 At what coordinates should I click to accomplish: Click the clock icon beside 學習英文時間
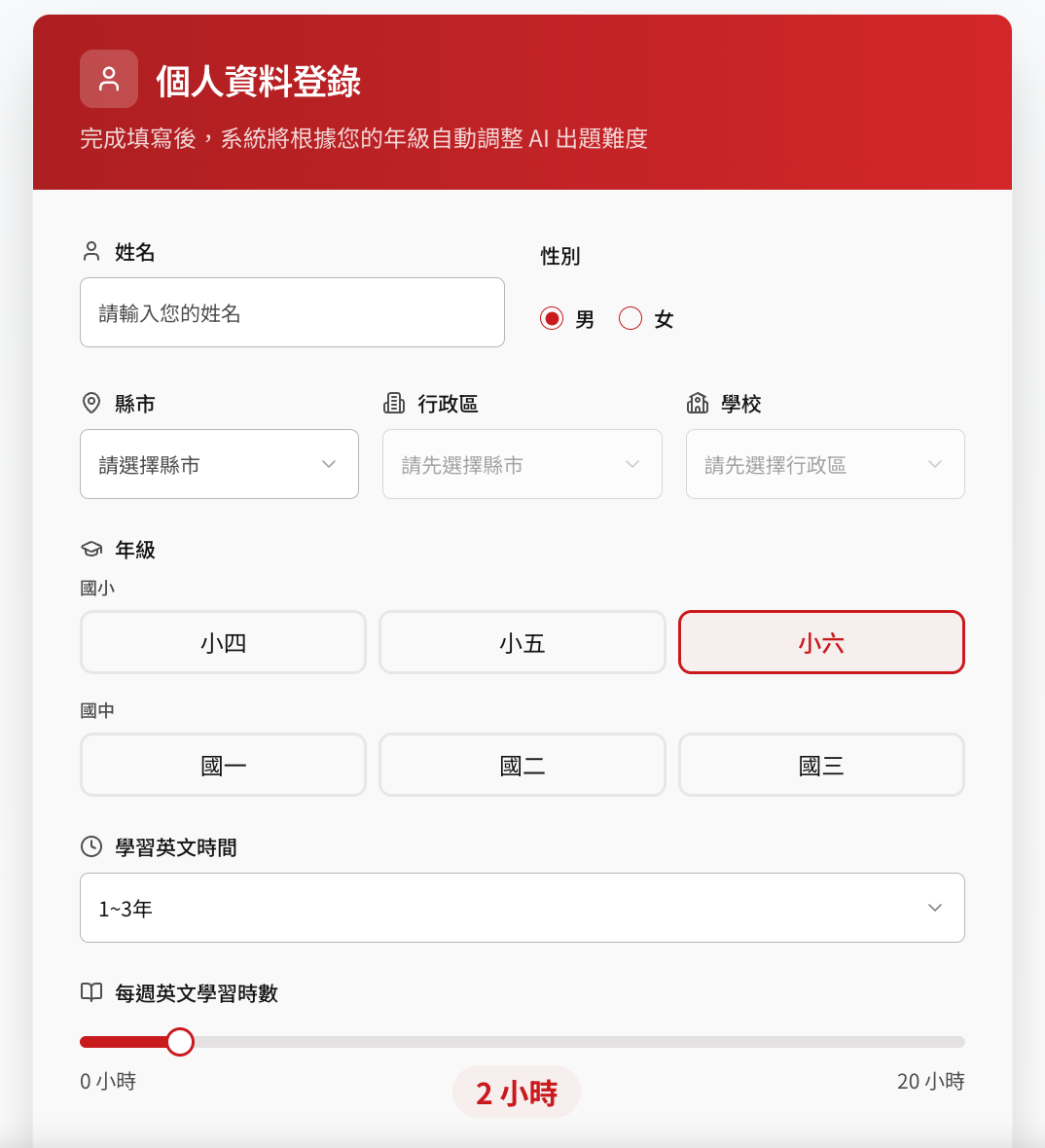[x=91, y=847]
